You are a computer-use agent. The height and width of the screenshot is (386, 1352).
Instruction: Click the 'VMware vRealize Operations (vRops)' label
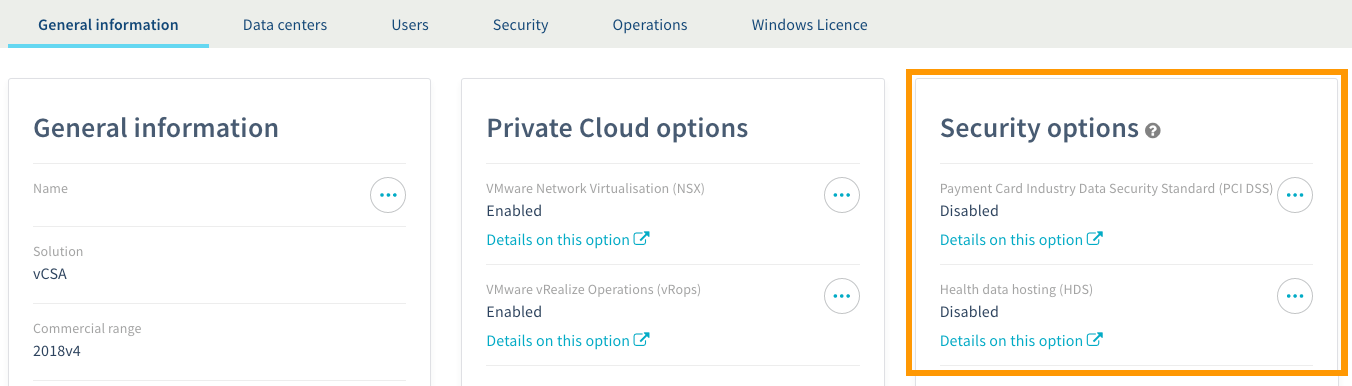point(594,289)
